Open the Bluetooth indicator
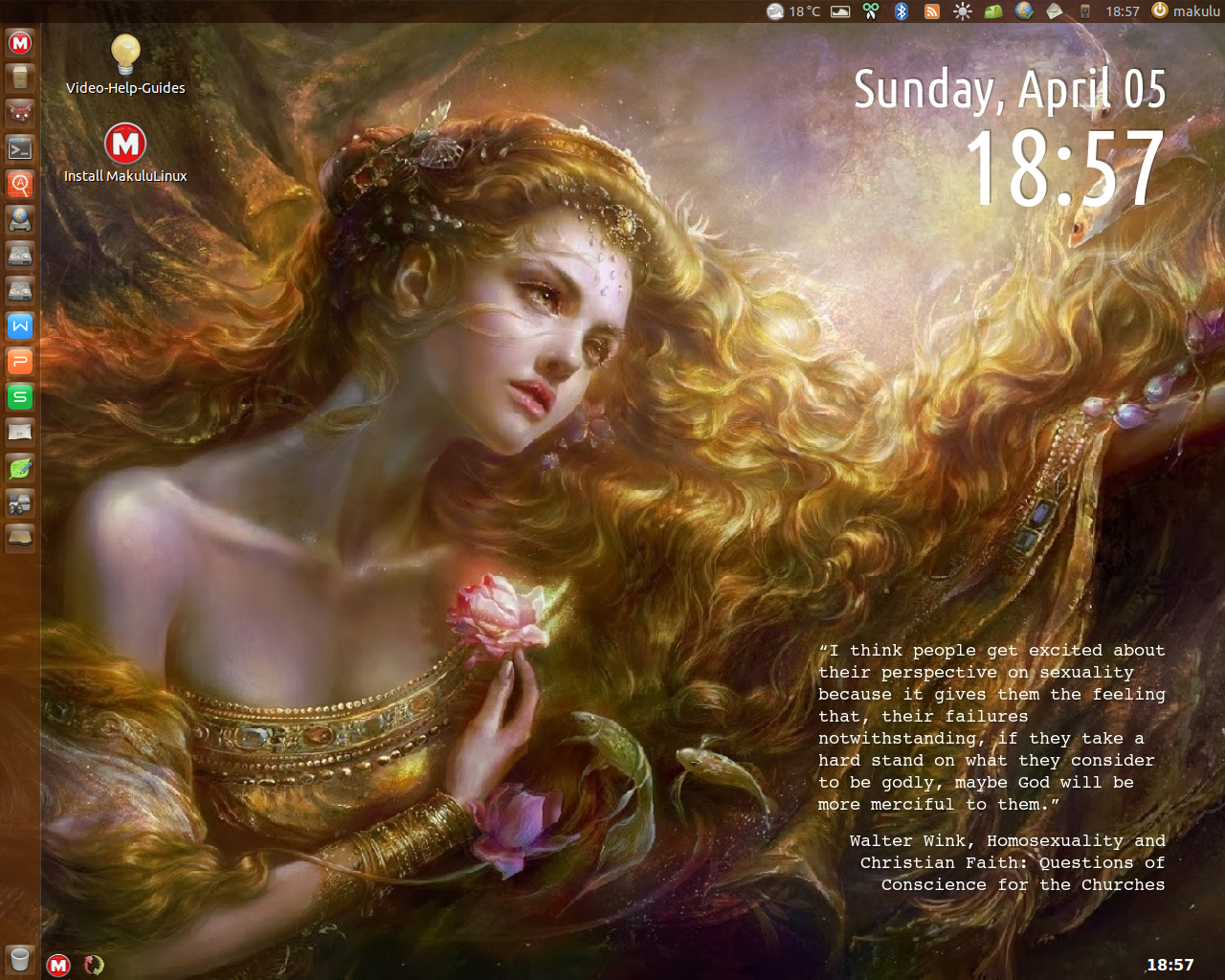1225x980 pixels. 901,11
